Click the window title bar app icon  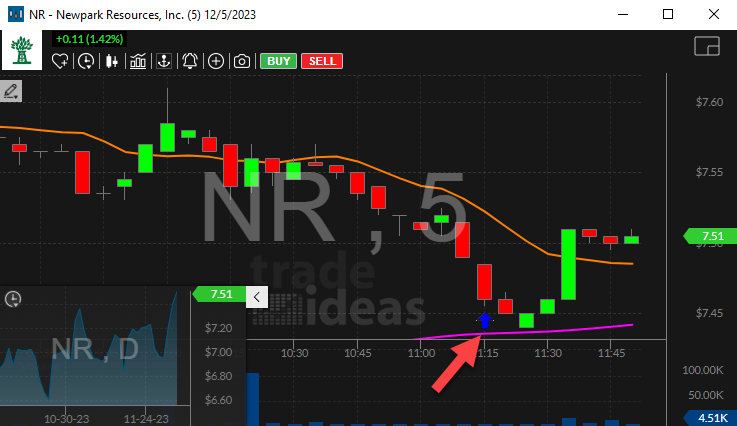coord(16,14)
